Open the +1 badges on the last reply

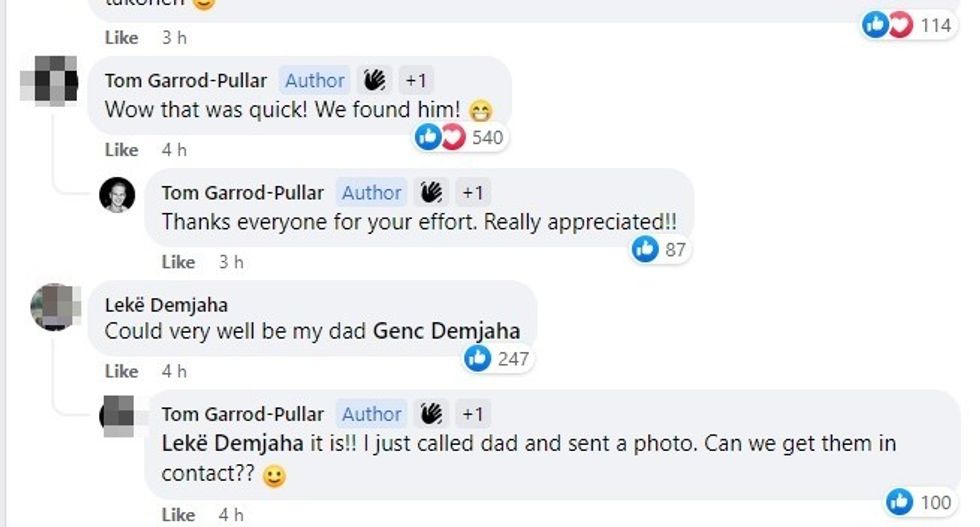click(x=472, y=414)
